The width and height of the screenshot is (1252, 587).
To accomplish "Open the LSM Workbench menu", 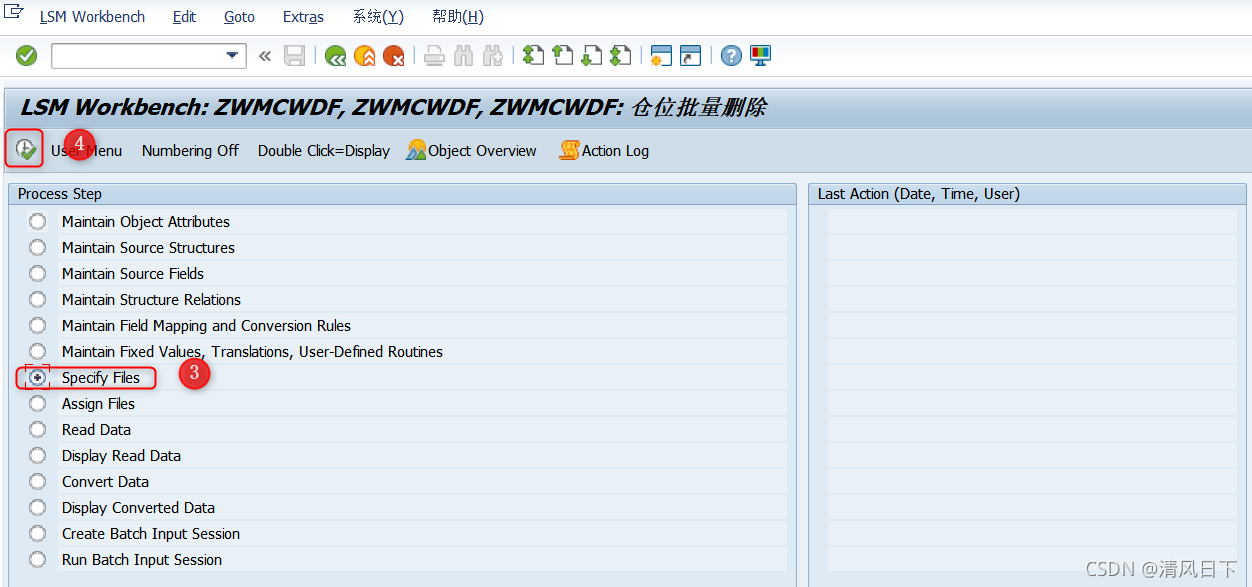I will 92,17.
